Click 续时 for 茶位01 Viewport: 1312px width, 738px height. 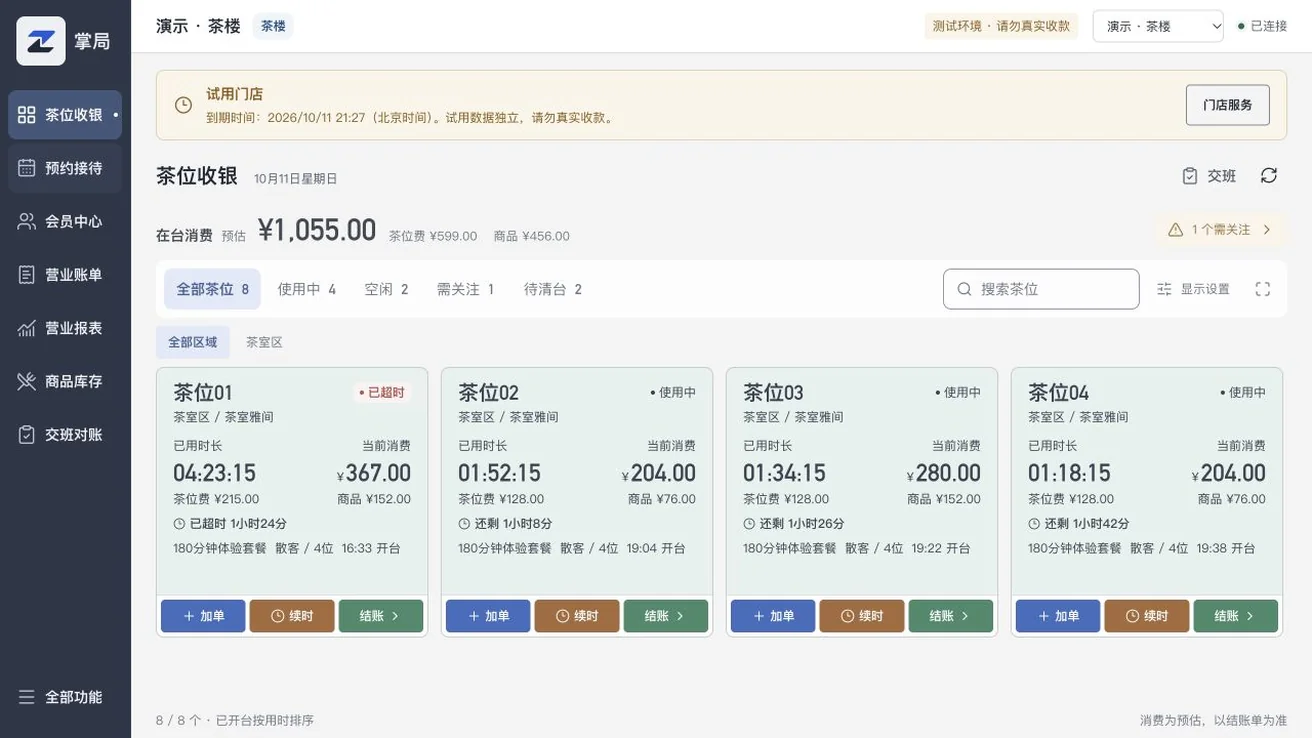(292, 616)
